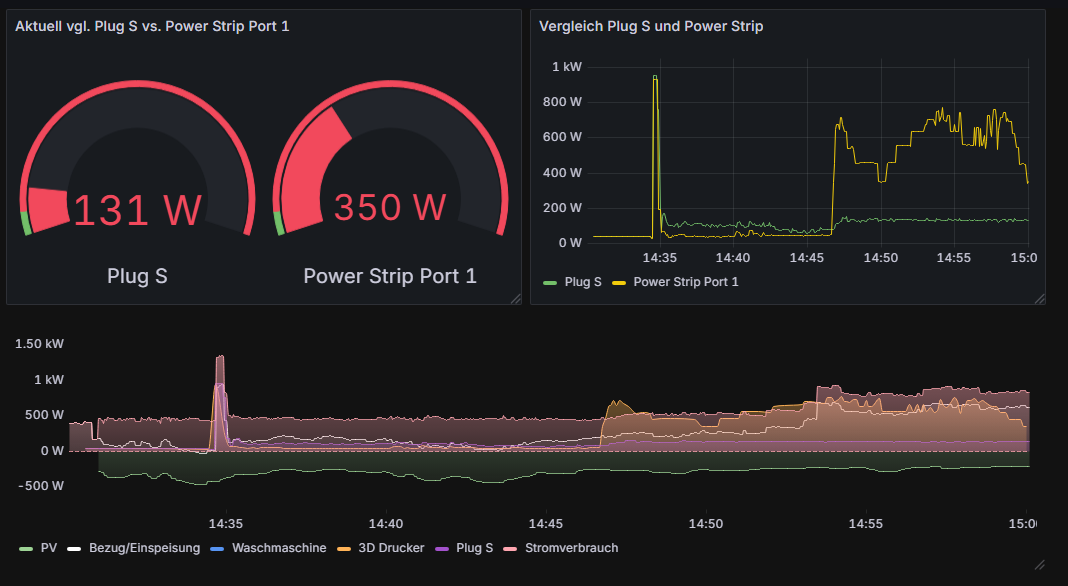Grab the resize handle of the gauge panel
The height and width of the screenshot is (586, 1068).
pyautogui.click(x=516, y=298)
